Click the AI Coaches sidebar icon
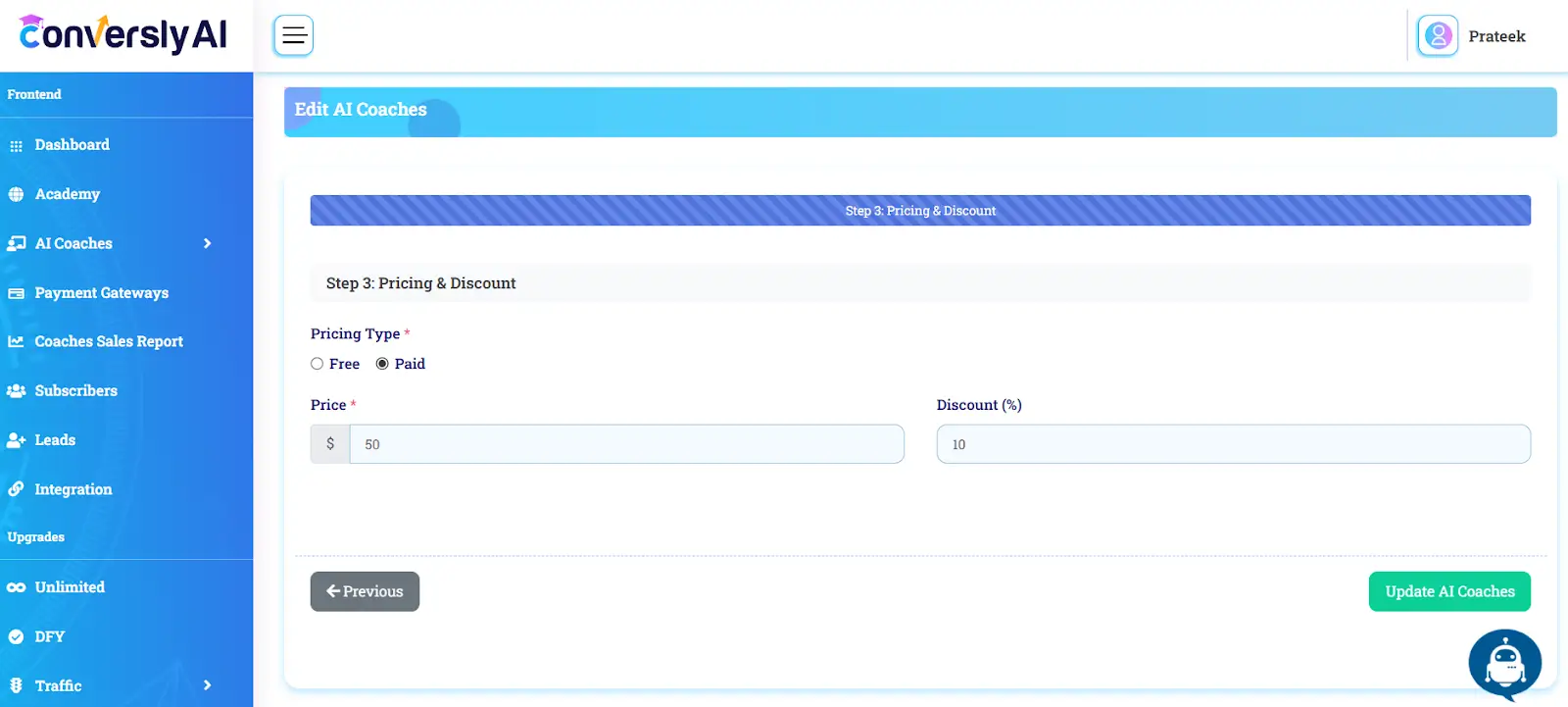 16,243
